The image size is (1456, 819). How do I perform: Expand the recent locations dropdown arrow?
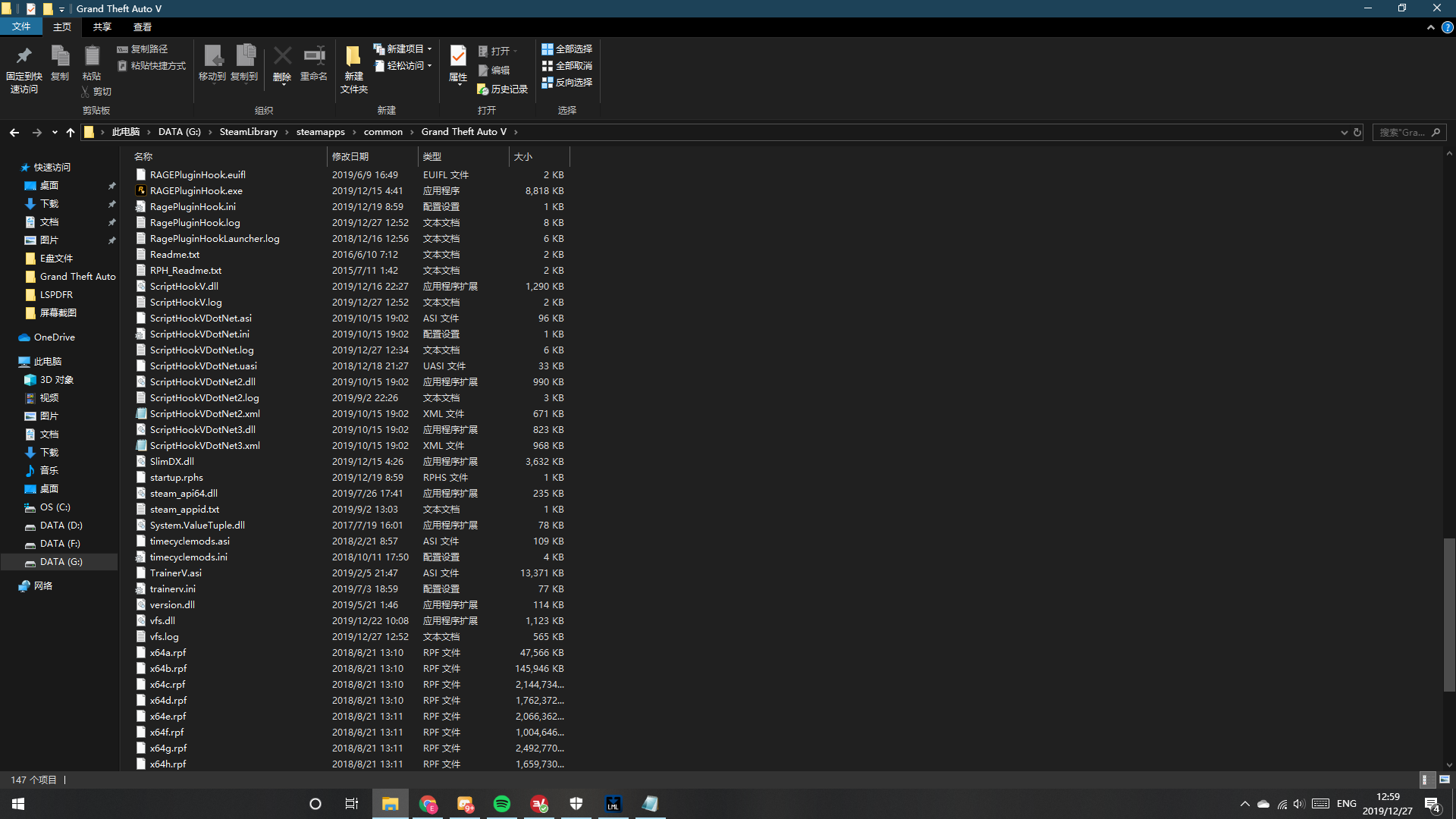(55, 132)
